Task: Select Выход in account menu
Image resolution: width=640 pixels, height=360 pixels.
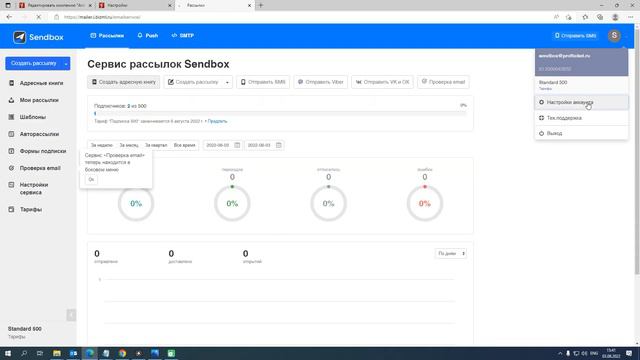Action: pos(581,133)
